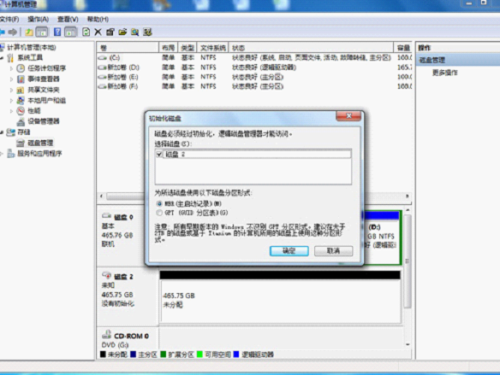Select the 新加卷 (E:) volume row
This screenshot has height=375, width=500.
point(255,77)
